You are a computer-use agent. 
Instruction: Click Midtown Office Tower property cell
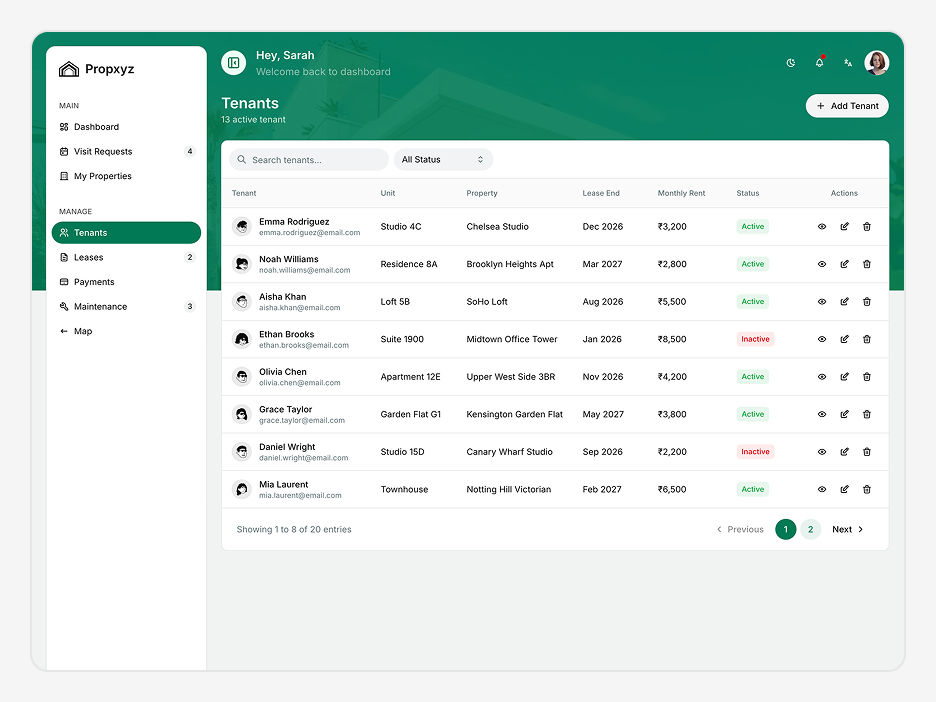click(512, 339)
